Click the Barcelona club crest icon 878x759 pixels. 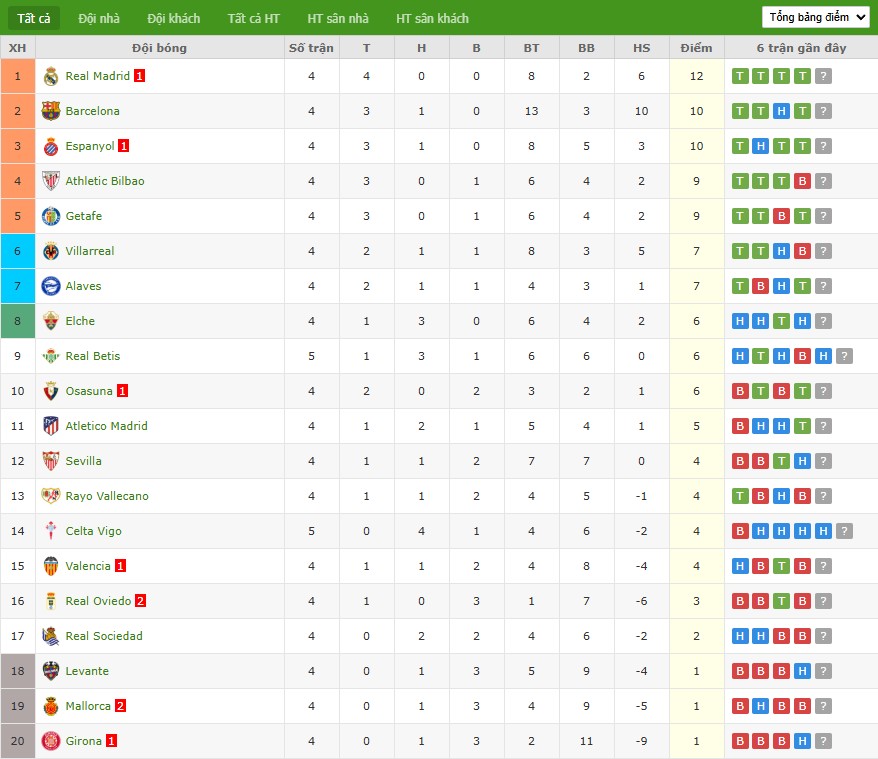click(51, 111)
